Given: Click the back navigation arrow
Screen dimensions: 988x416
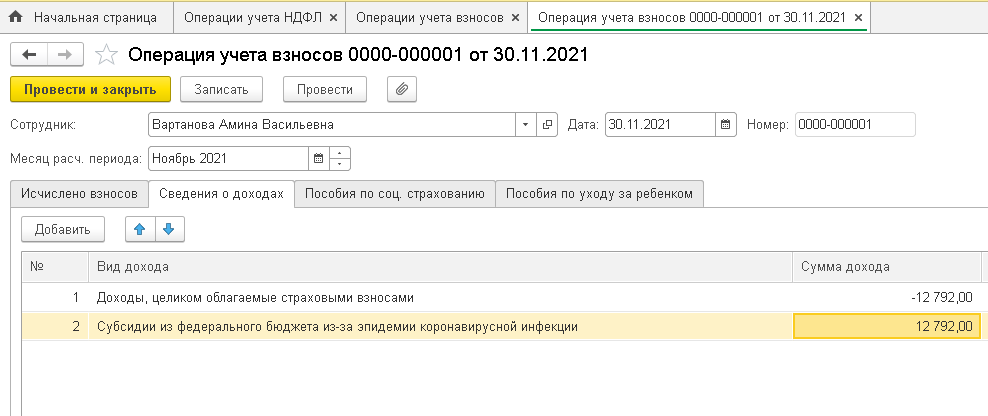Looking at the screenshot, I should [x=29, y=55].
